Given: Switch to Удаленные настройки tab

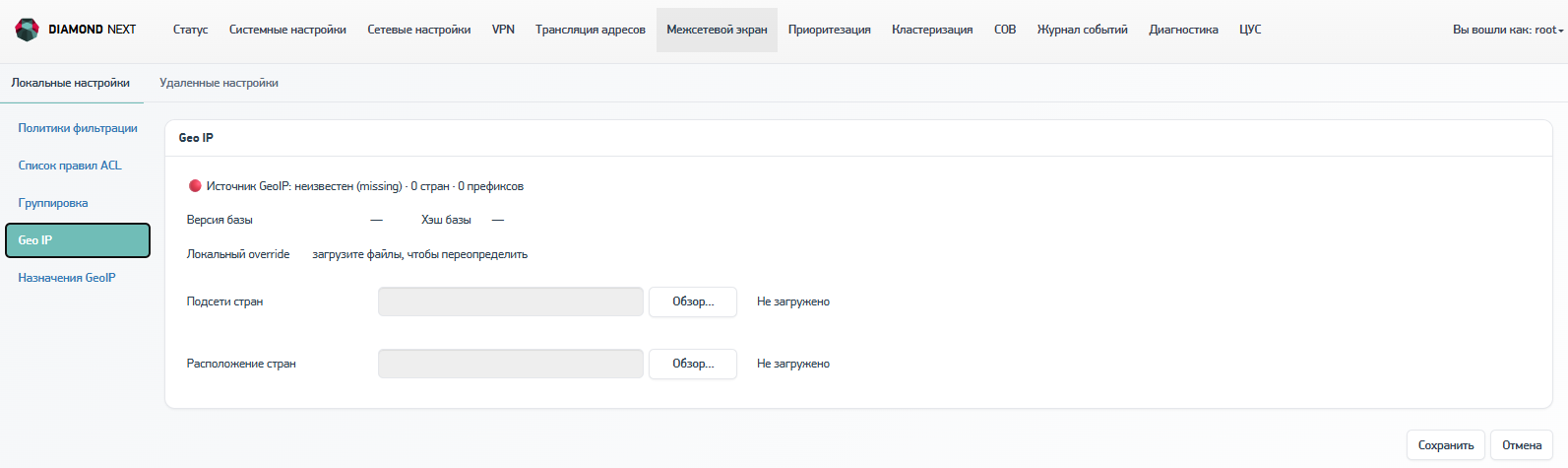Looking at the screenshot, I should (x=219, y=83).
